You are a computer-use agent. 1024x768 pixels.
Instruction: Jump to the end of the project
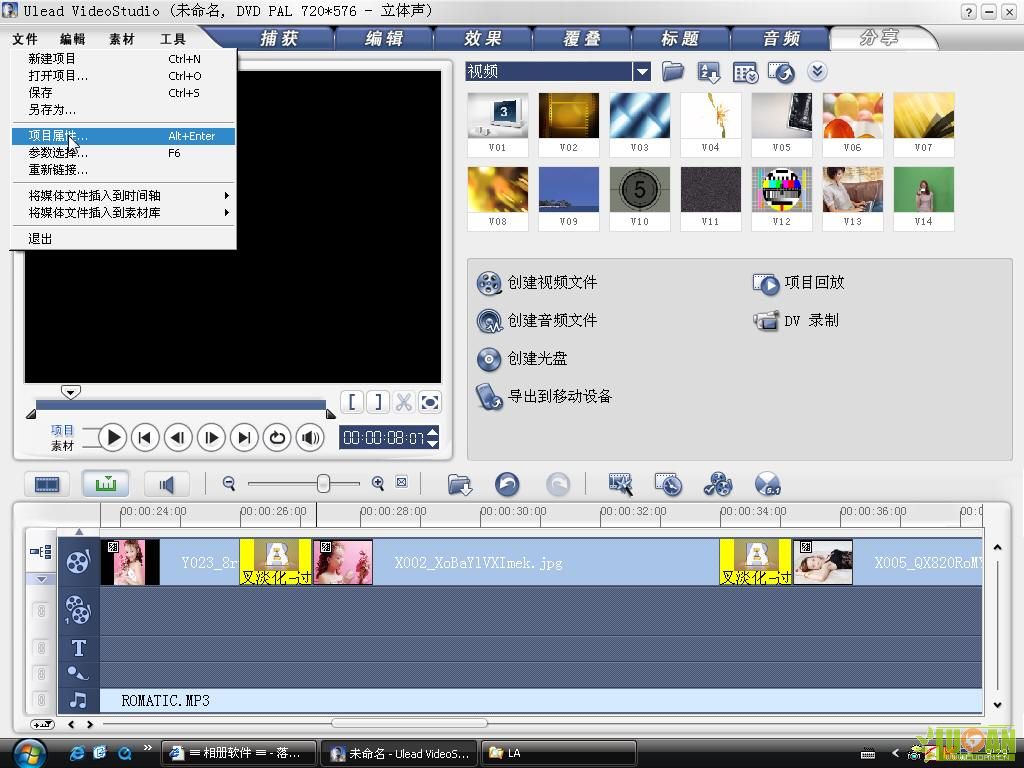click(x=244, y=438)
